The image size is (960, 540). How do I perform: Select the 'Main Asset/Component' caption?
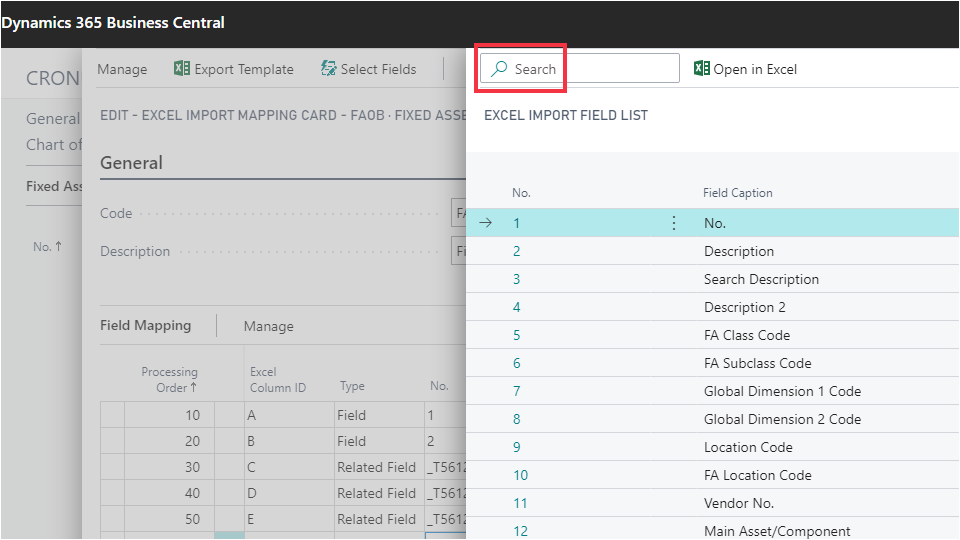pos(777,531)
